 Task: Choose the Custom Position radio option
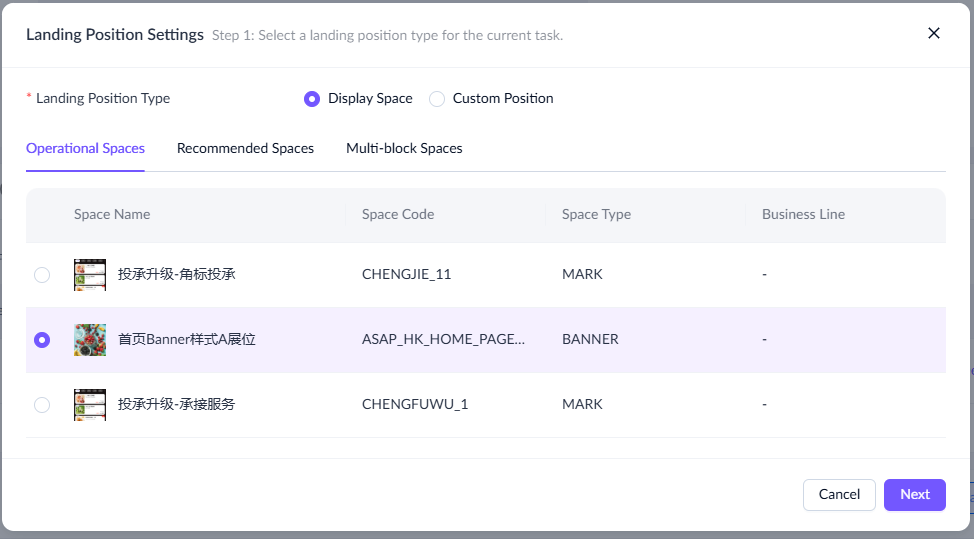tap(437, 99)
